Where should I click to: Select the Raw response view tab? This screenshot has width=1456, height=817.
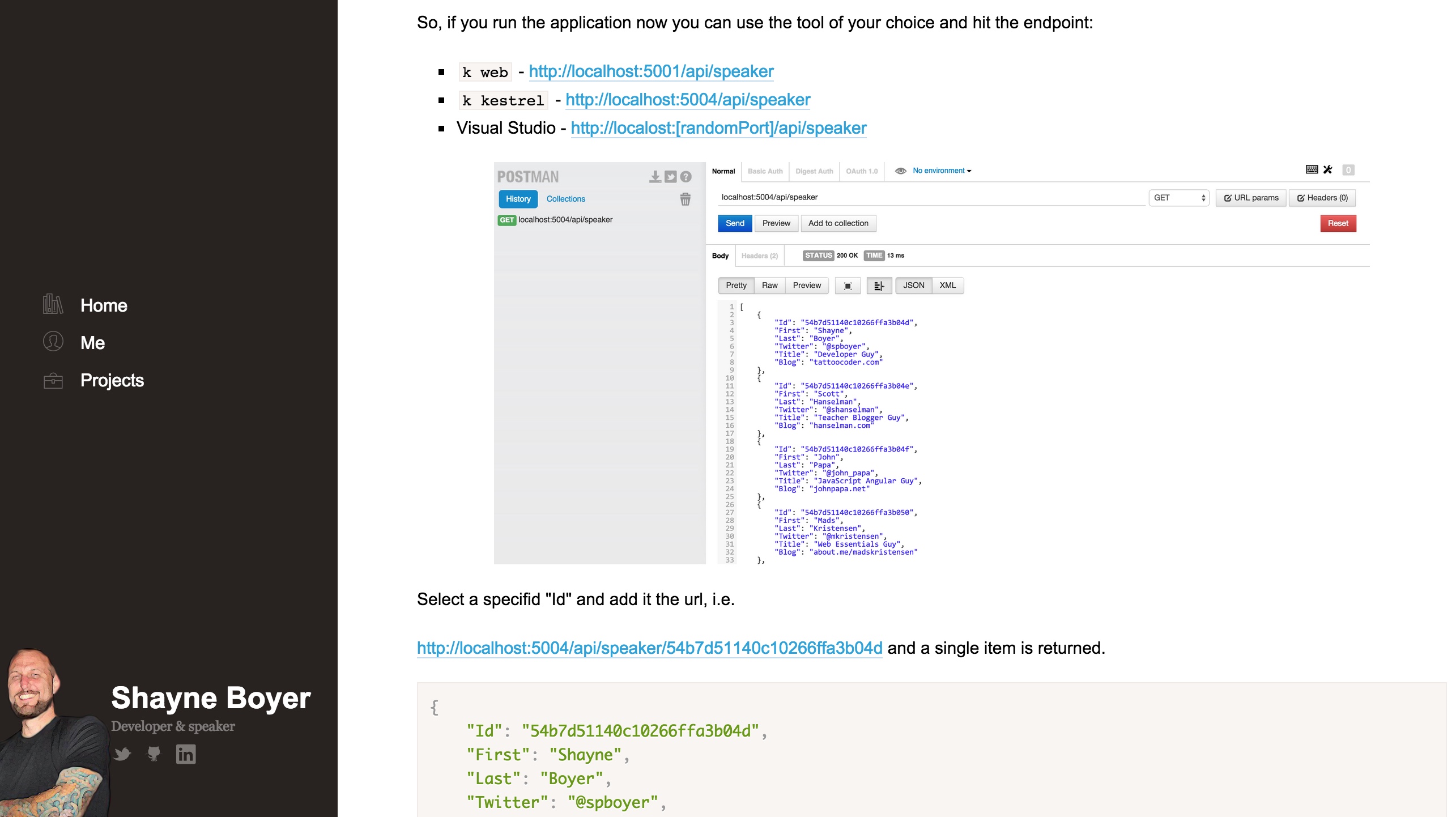(769, 286)
